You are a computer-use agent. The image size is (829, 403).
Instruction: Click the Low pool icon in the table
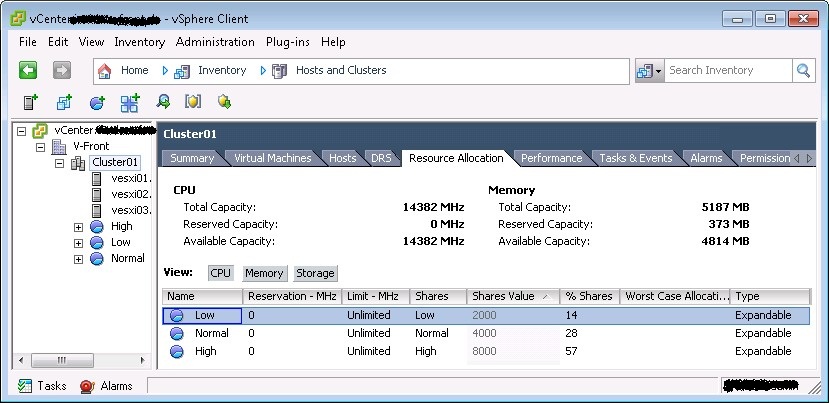pyautogui.click(x=177, y=316)
